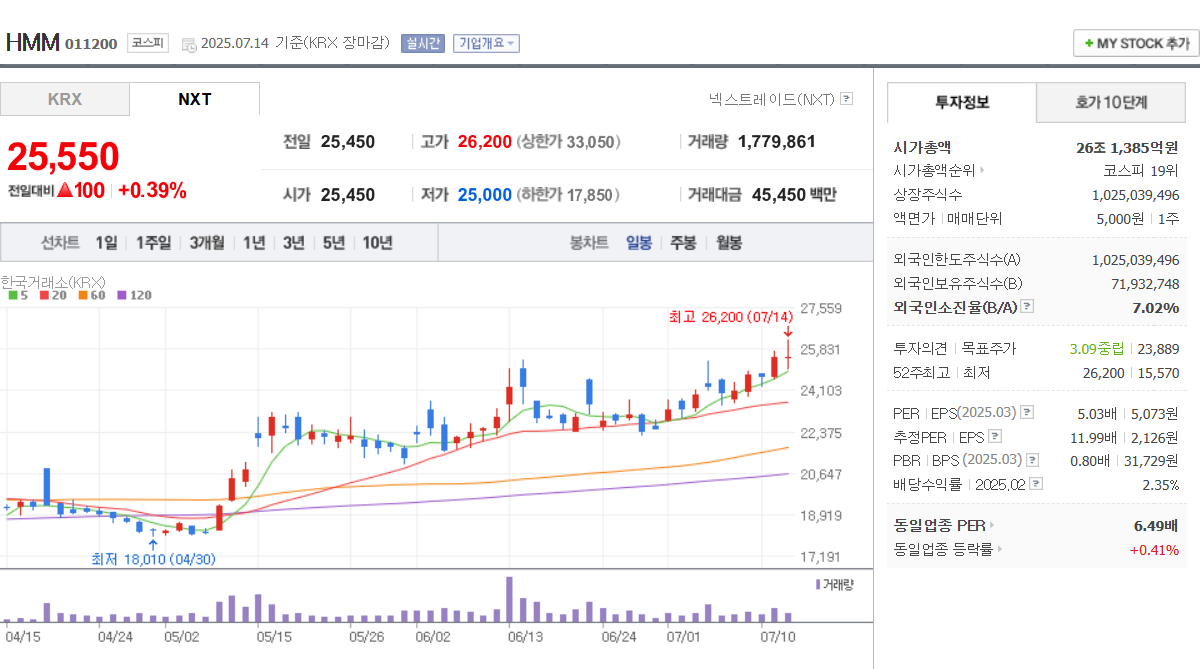Click the 동일업종 등락률 value +0.41%

coord(1154,549)
